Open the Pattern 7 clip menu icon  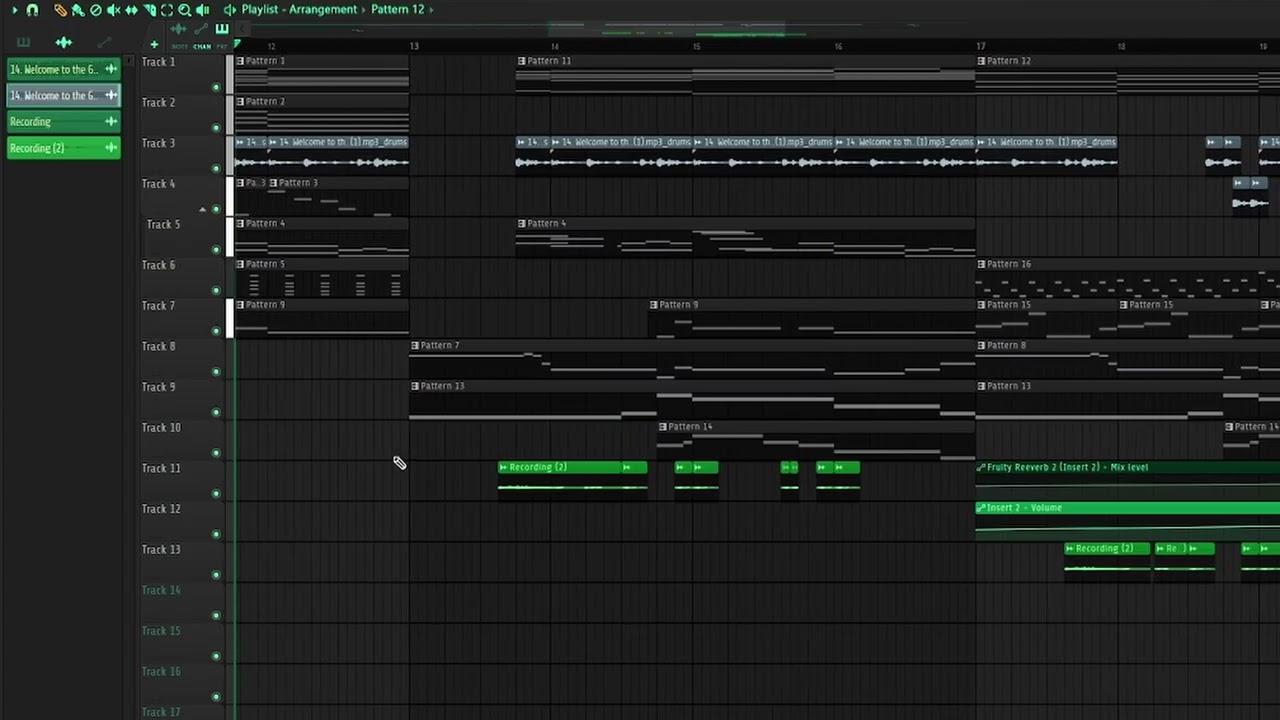[x=415, y=345]
